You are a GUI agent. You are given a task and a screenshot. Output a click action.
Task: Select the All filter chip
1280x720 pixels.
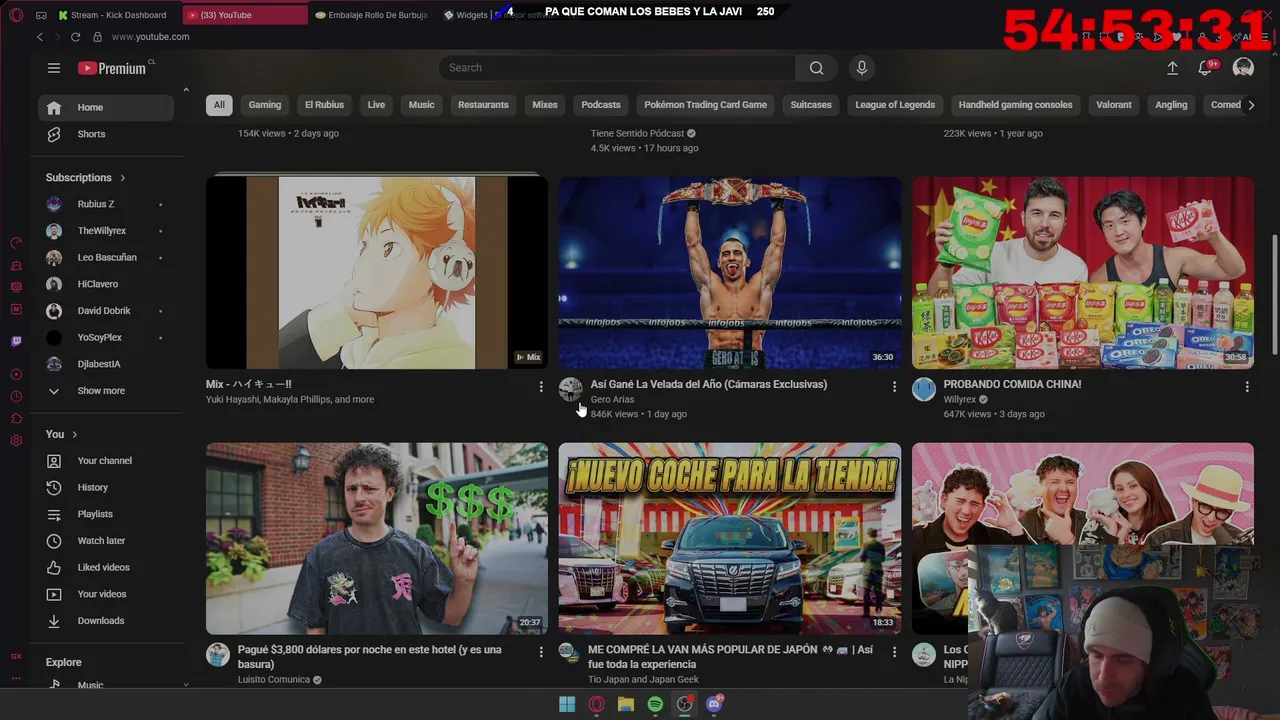(219, 105)
